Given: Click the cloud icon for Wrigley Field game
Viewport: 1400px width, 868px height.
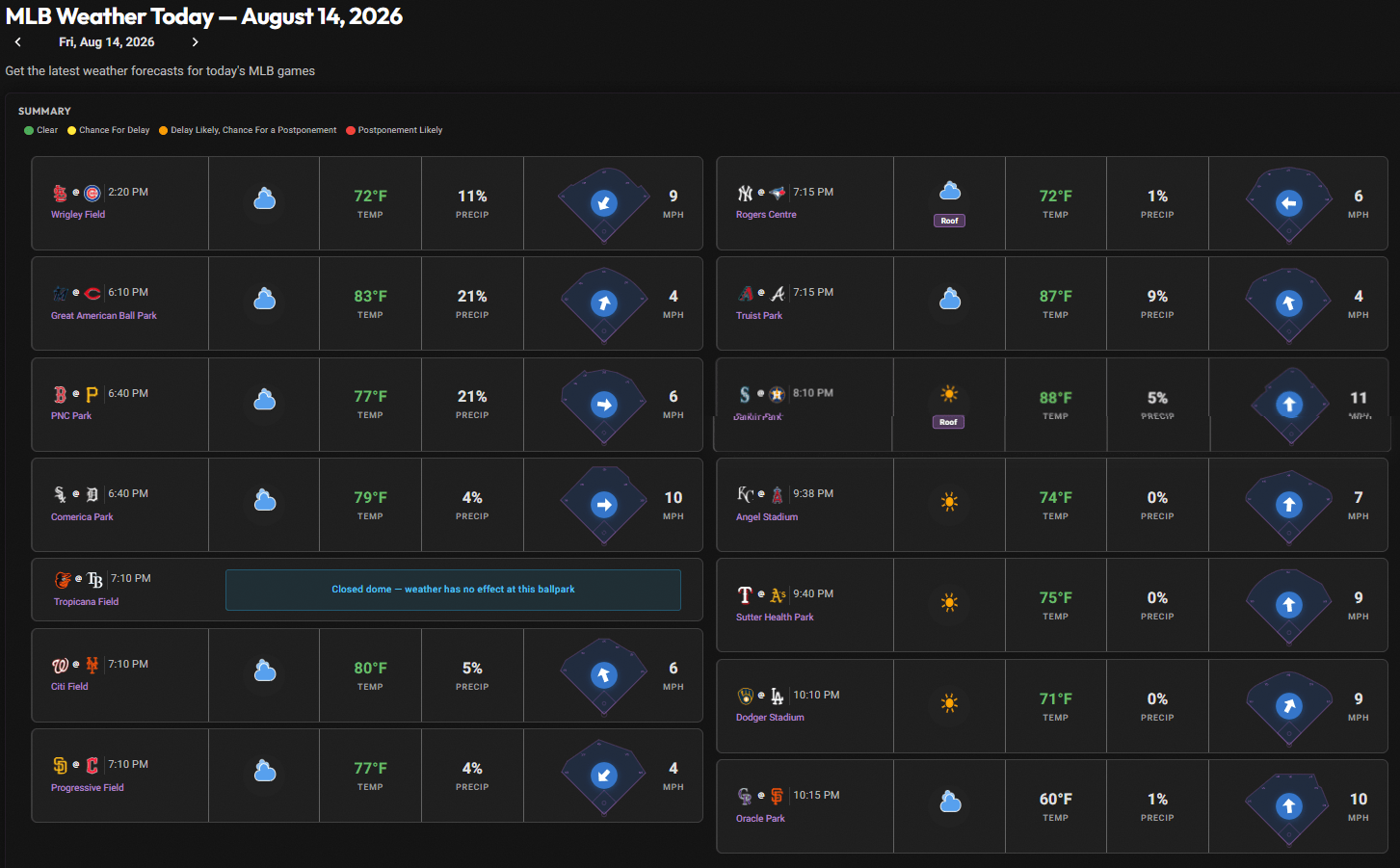Looking at the screenshot, I should pos(265,199).
